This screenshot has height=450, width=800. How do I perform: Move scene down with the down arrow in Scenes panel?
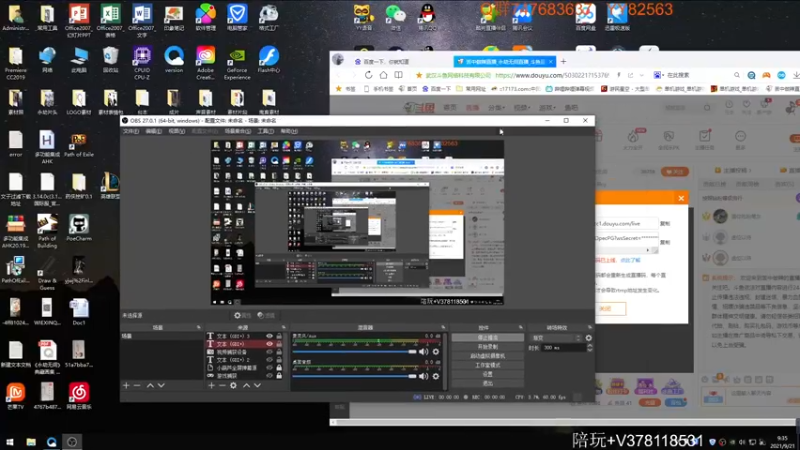[x=161, y=386]
